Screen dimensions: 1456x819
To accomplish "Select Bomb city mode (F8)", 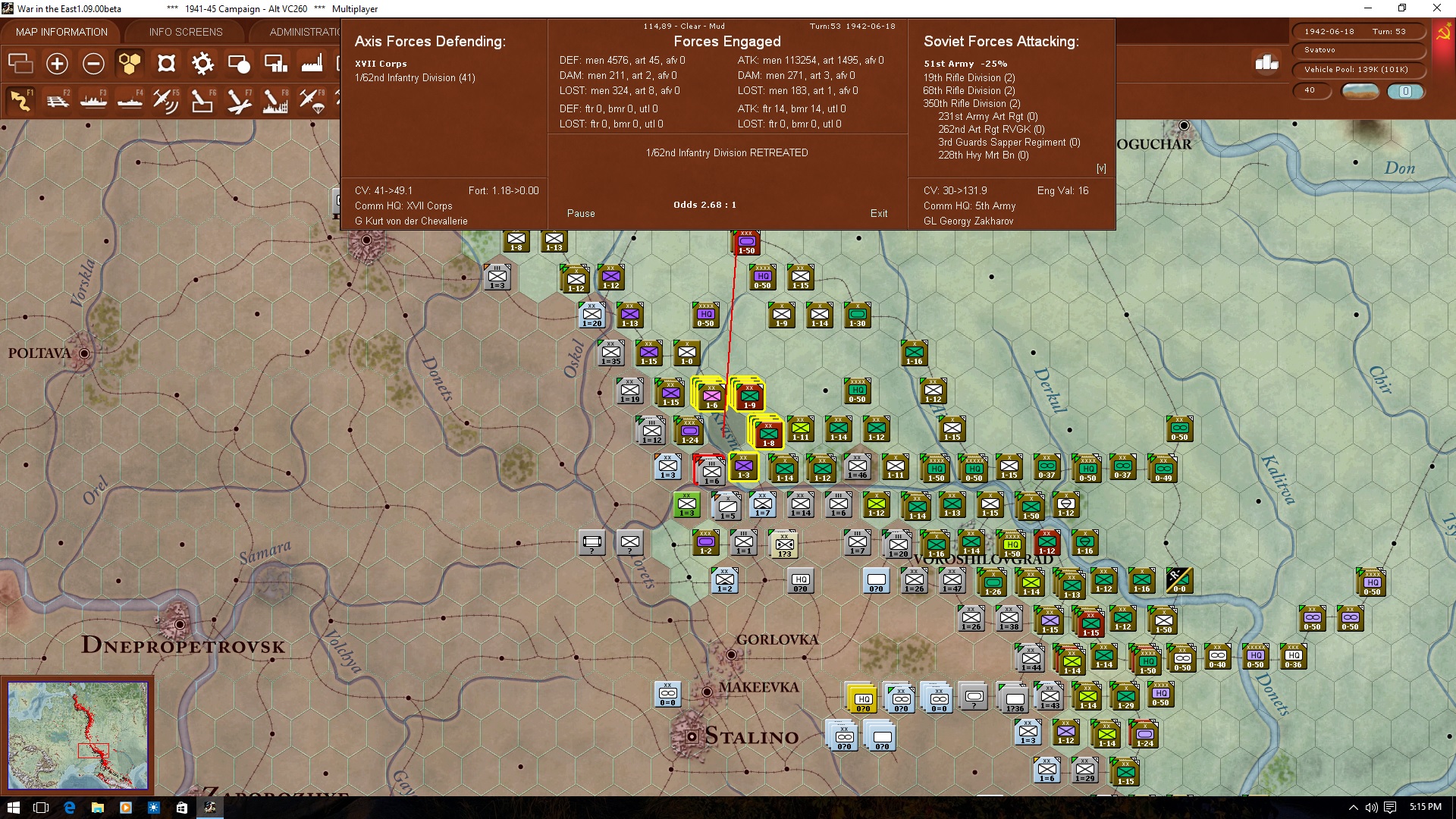I will pos(275,100).
